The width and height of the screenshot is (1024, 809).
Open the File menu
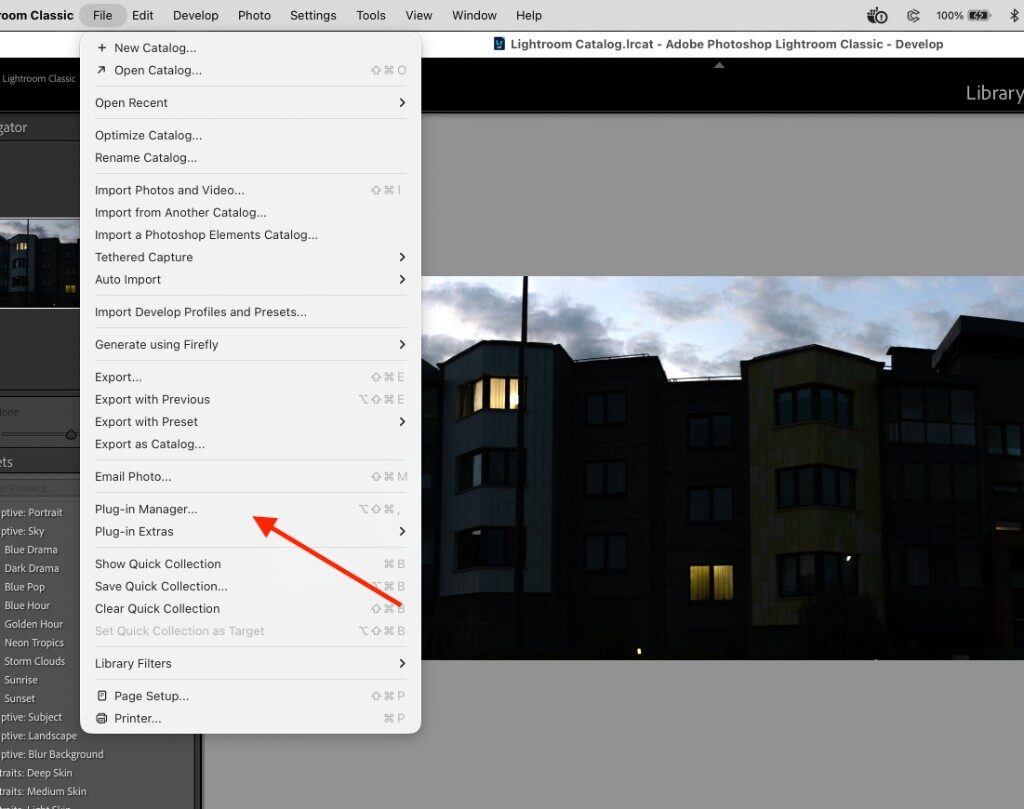point(103,15)
